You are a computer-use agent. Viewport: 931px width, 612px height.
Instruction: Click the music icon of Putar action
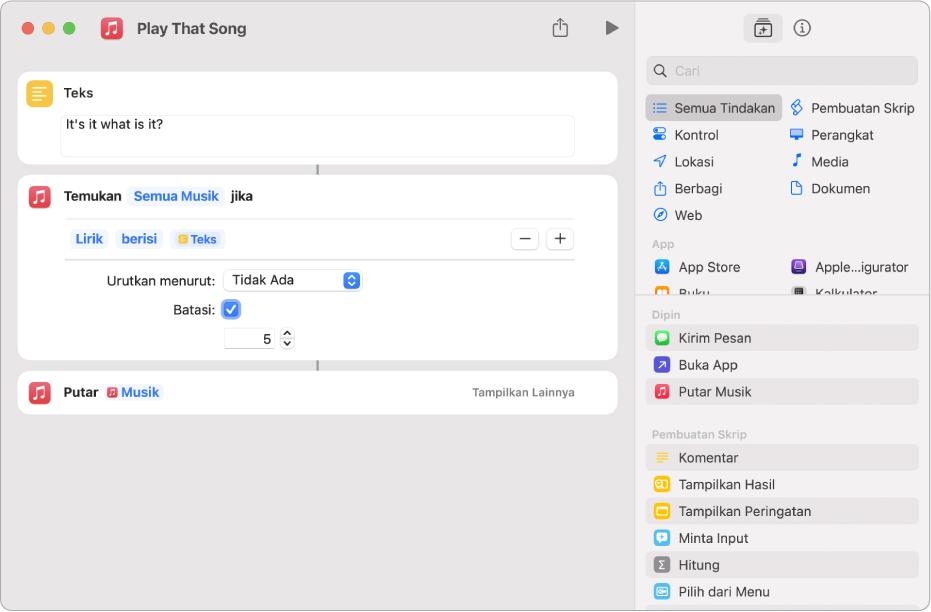[39, 392]
